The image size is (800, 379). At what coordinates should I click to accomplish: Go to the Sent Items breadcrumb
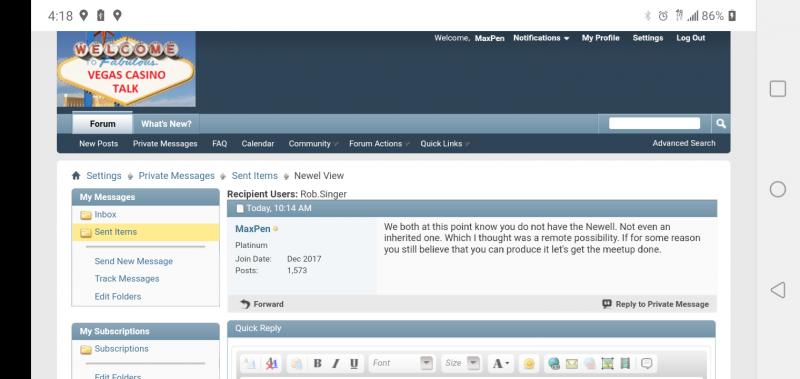click(x=255, y=175)
